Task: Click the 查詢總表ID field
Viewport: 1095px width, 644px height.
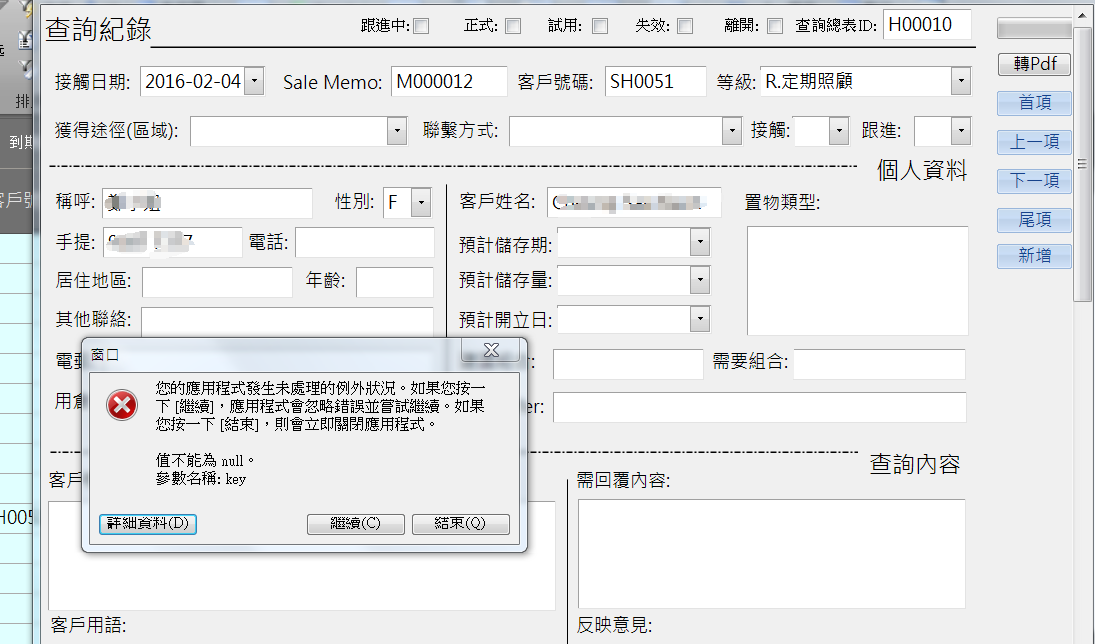Action: 927,24
